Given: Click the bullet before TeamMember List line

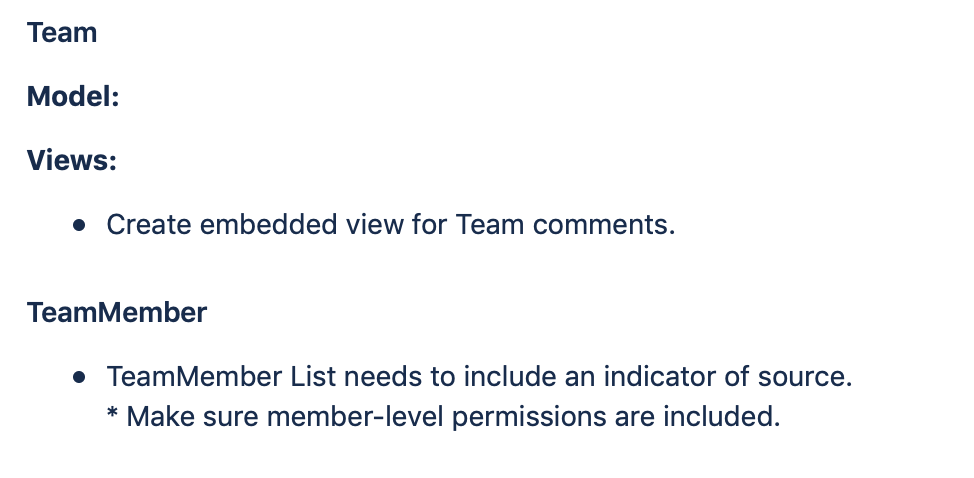Looking at the screenshot, I should tap(79, 377).
